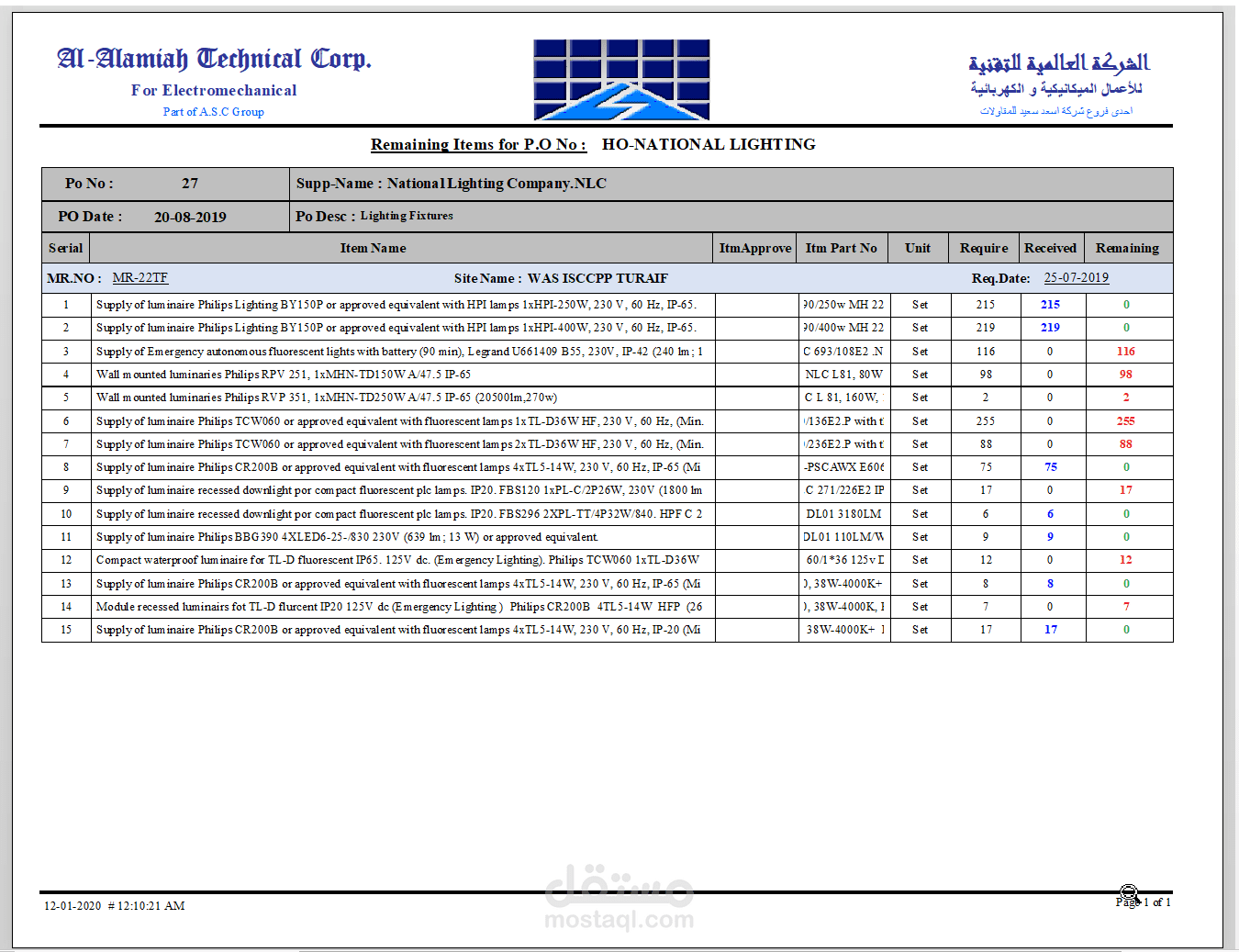The height and width of the screenshot is (952, 1239).
Task: Click the magnifier cursor icon near page number
Action: (x=1129, y=893)
